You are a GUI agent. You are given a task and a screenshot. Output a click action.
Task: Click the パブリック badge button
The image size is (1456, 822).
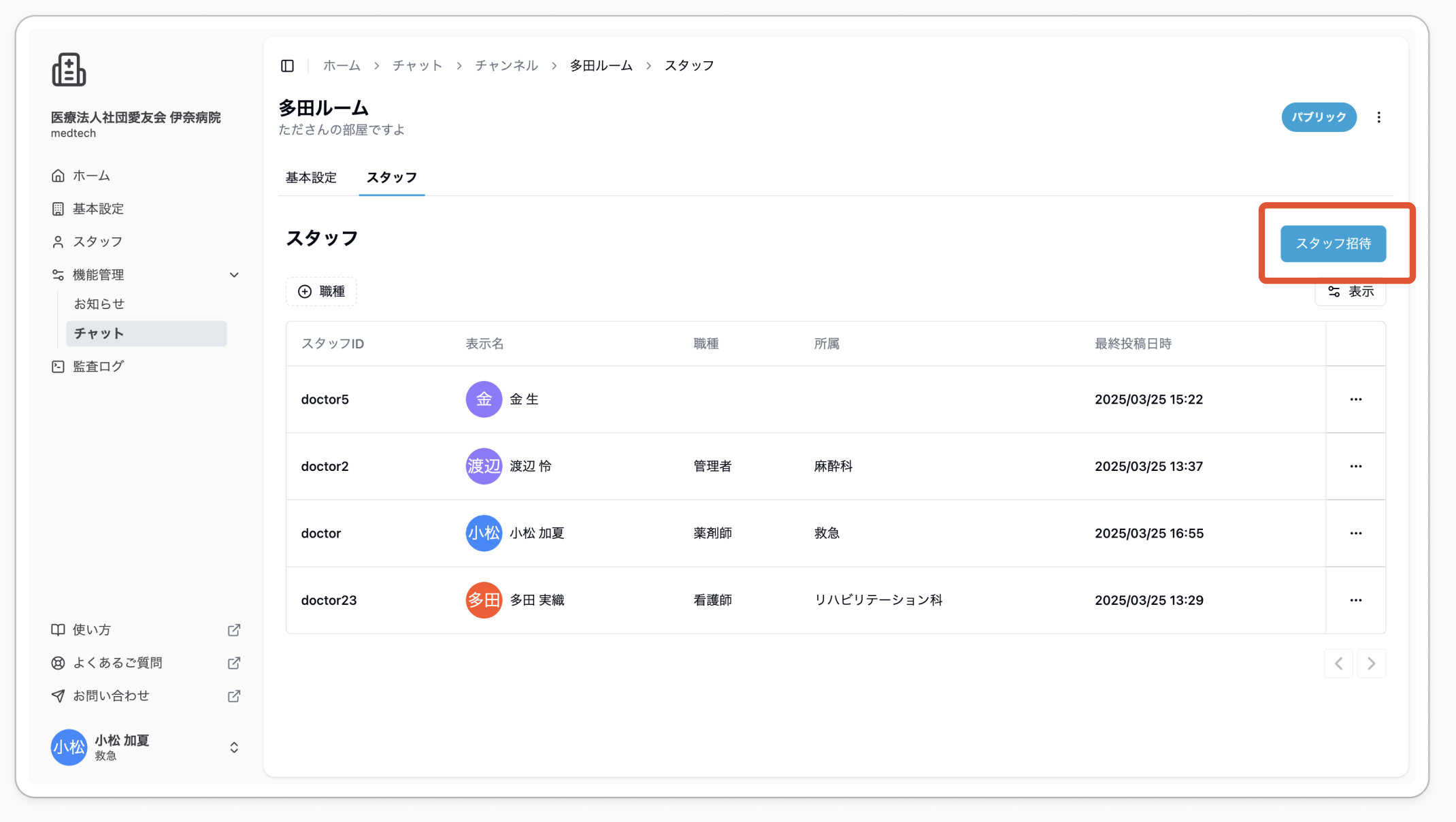click(x=1319, y=117)
